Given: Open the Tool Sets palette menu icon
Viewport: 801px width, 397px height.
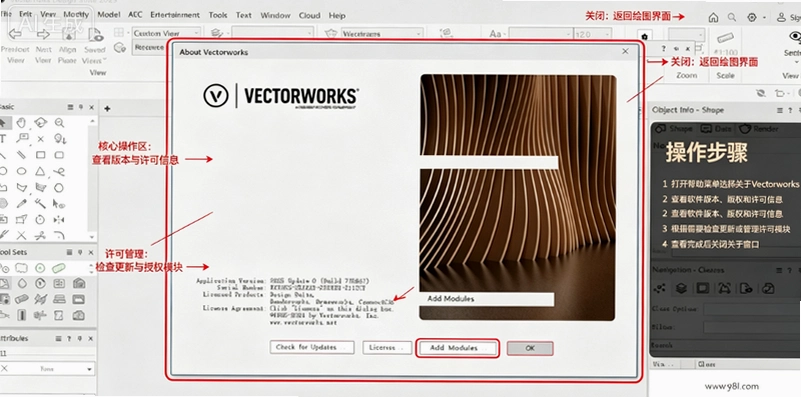Looking at the screenshot, I should (x=70, y=252).
